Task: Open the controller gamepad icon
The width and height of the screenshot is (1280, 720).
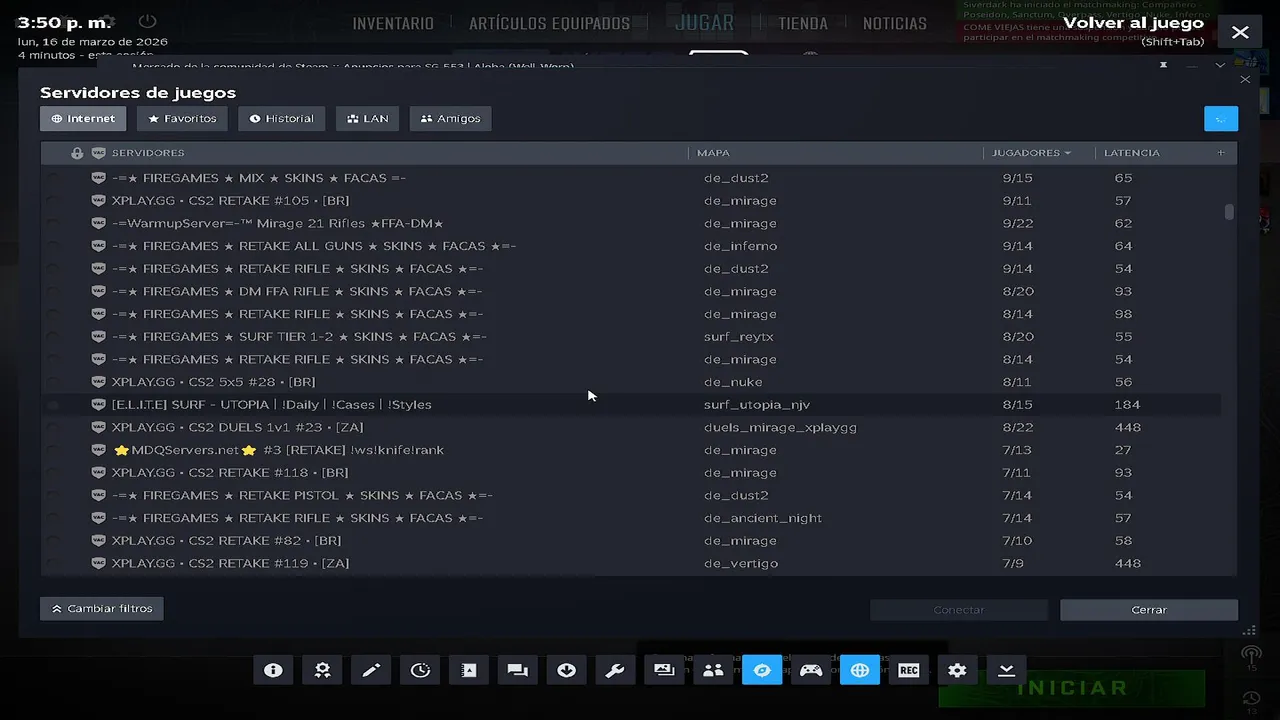Action: [811, 670]
